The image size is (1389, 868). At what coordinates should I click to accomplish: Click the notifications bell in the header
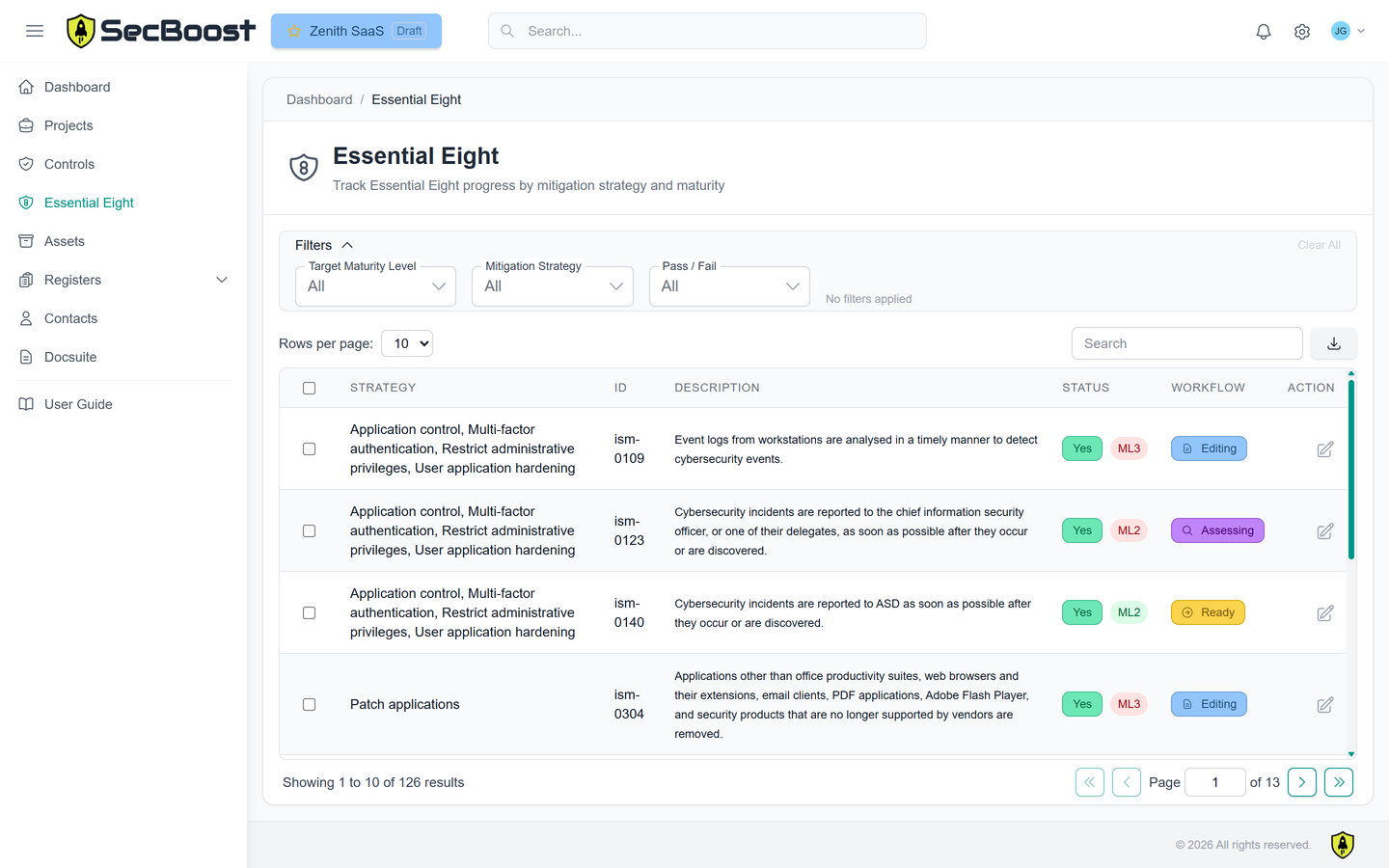[x=1263, y=30]
